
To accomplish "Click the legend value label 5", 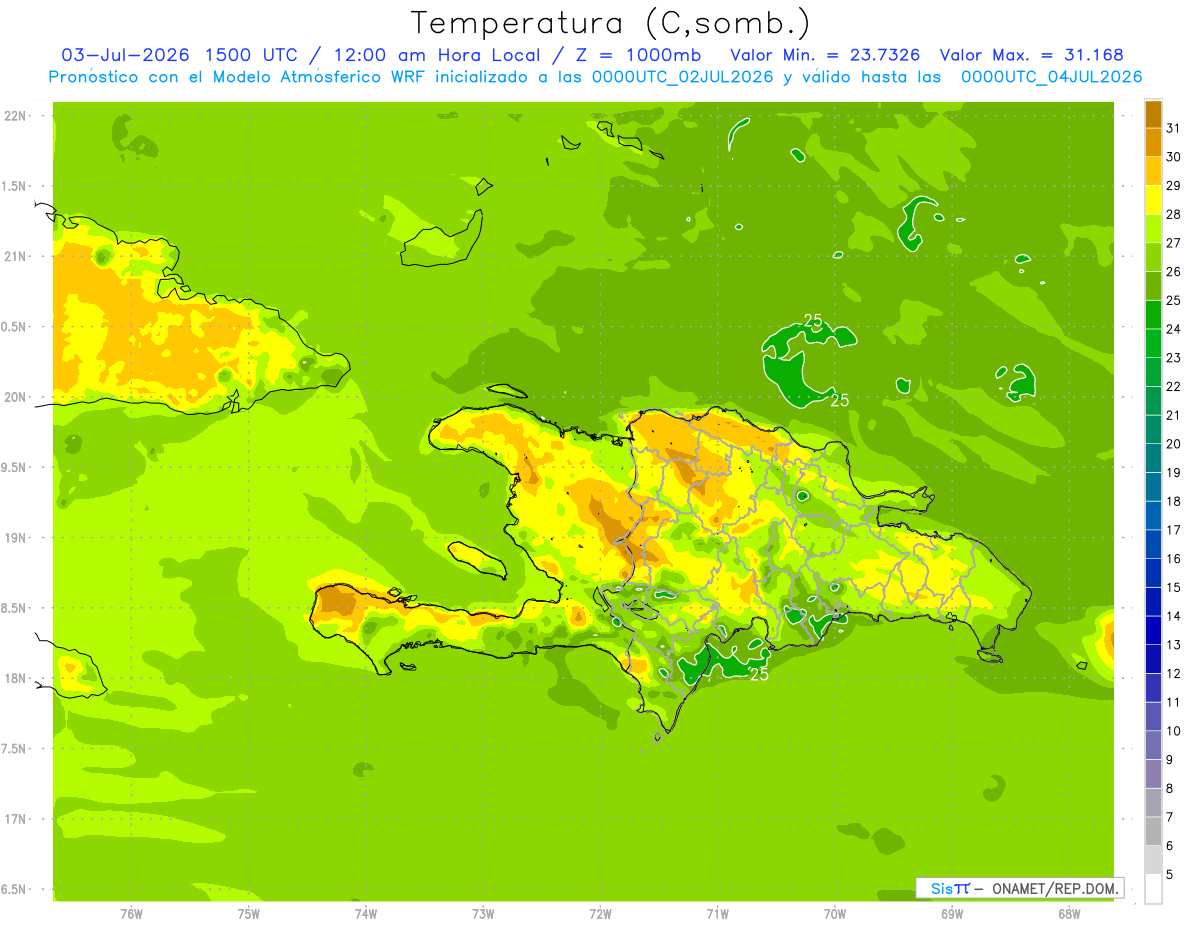I will (1169, 875).
